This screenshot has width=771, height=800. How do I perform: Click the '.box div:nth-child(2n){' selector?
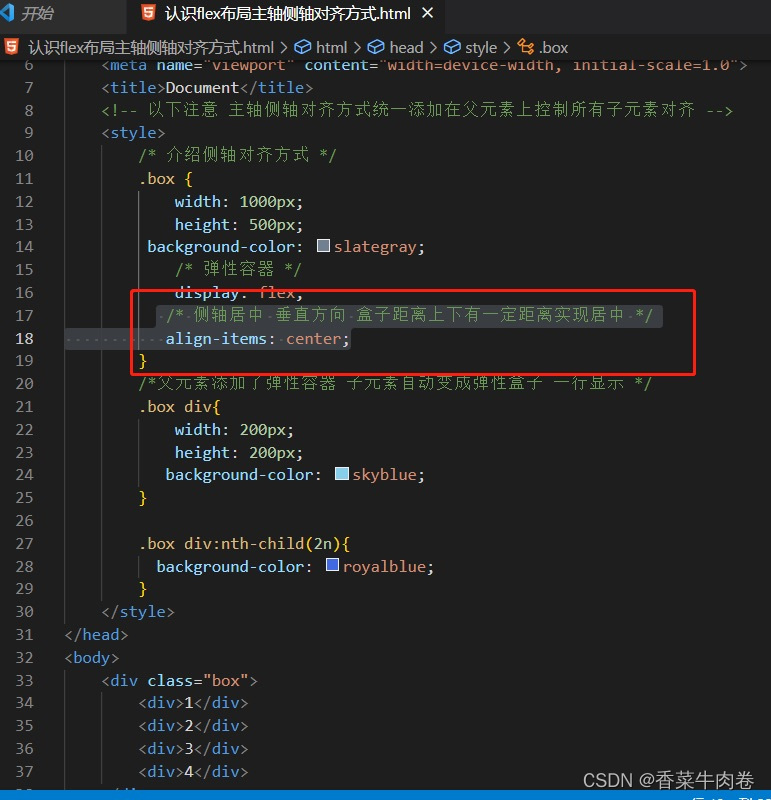tap(244, 544)
